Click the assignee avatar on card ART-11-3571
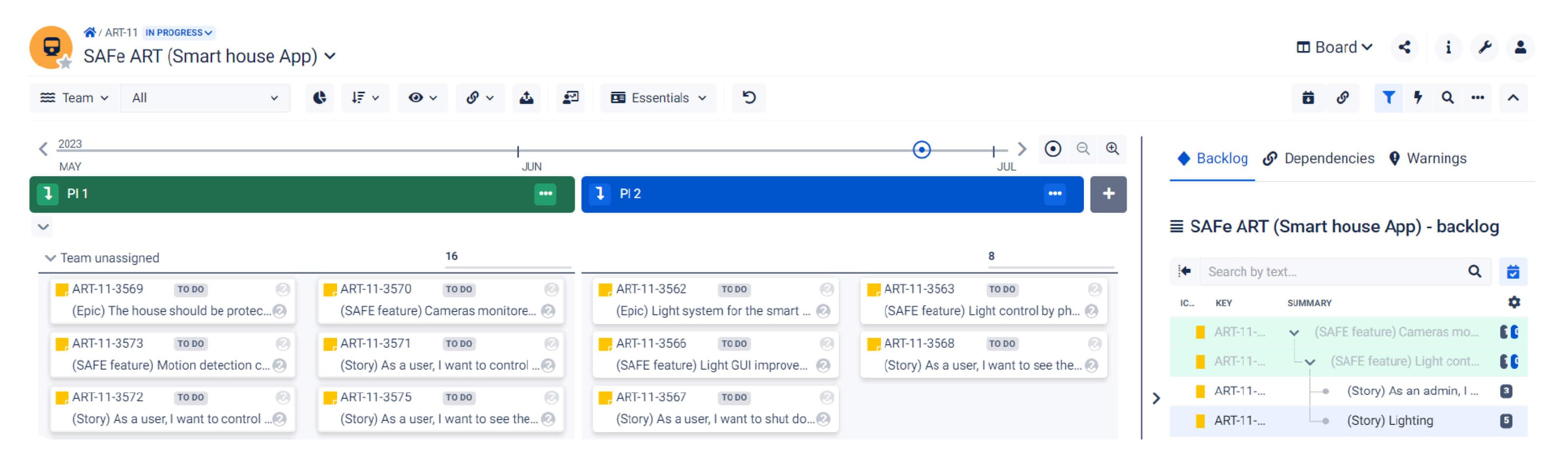This screenshot has width=1568, height=463. point(551,344)
